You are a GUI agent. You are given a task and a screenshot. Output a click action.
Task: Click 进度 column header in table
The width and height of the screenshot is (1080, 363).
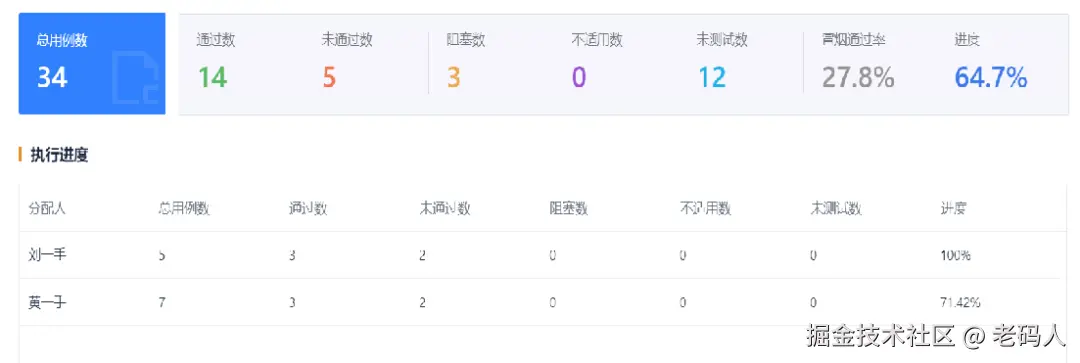click(954, 209)
